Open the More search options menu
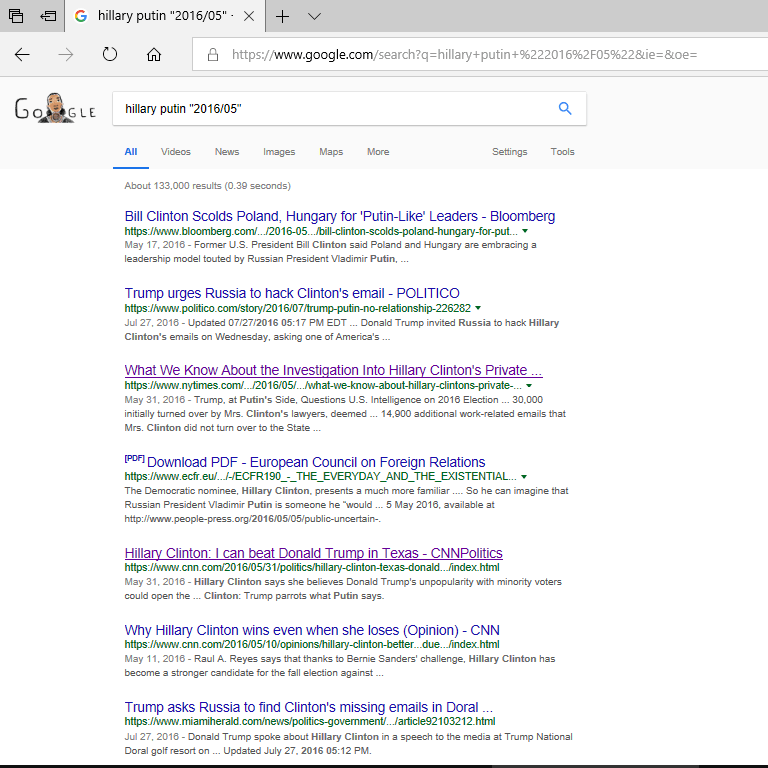The width and height of the screenshot is (768, 768). pos(378,152)
